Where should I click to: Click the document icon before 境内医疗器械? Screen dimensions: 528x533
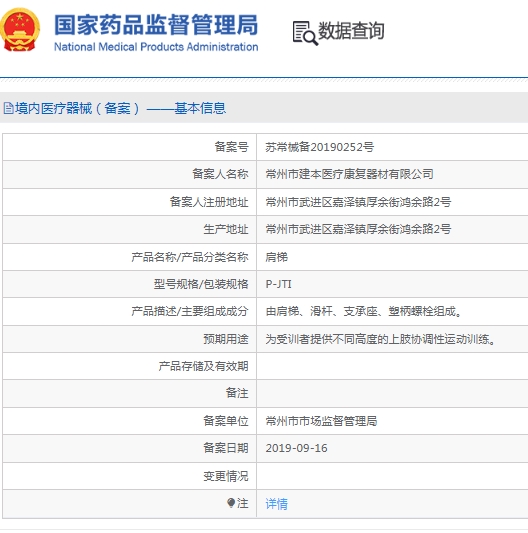pyautogui.click(x=8, y=108)
